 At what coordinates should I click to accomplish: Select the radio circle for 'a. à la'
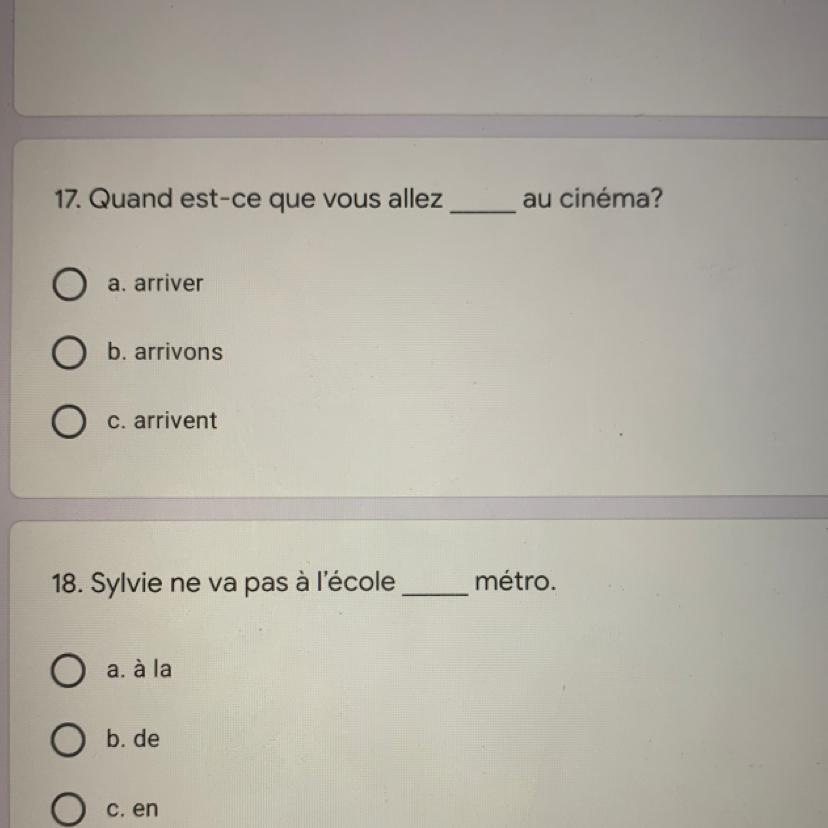coord(68,670)
